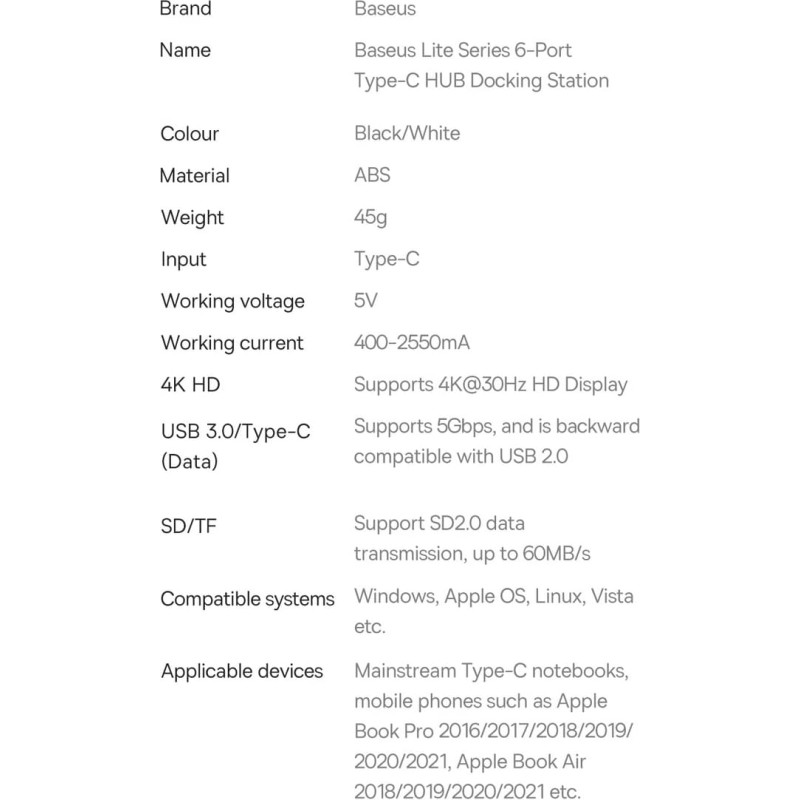Image resolution: width=800 pixels, height=800 pixels.
Task: Select the 400-2550mA current value
Action: click(x=412, y=342)
